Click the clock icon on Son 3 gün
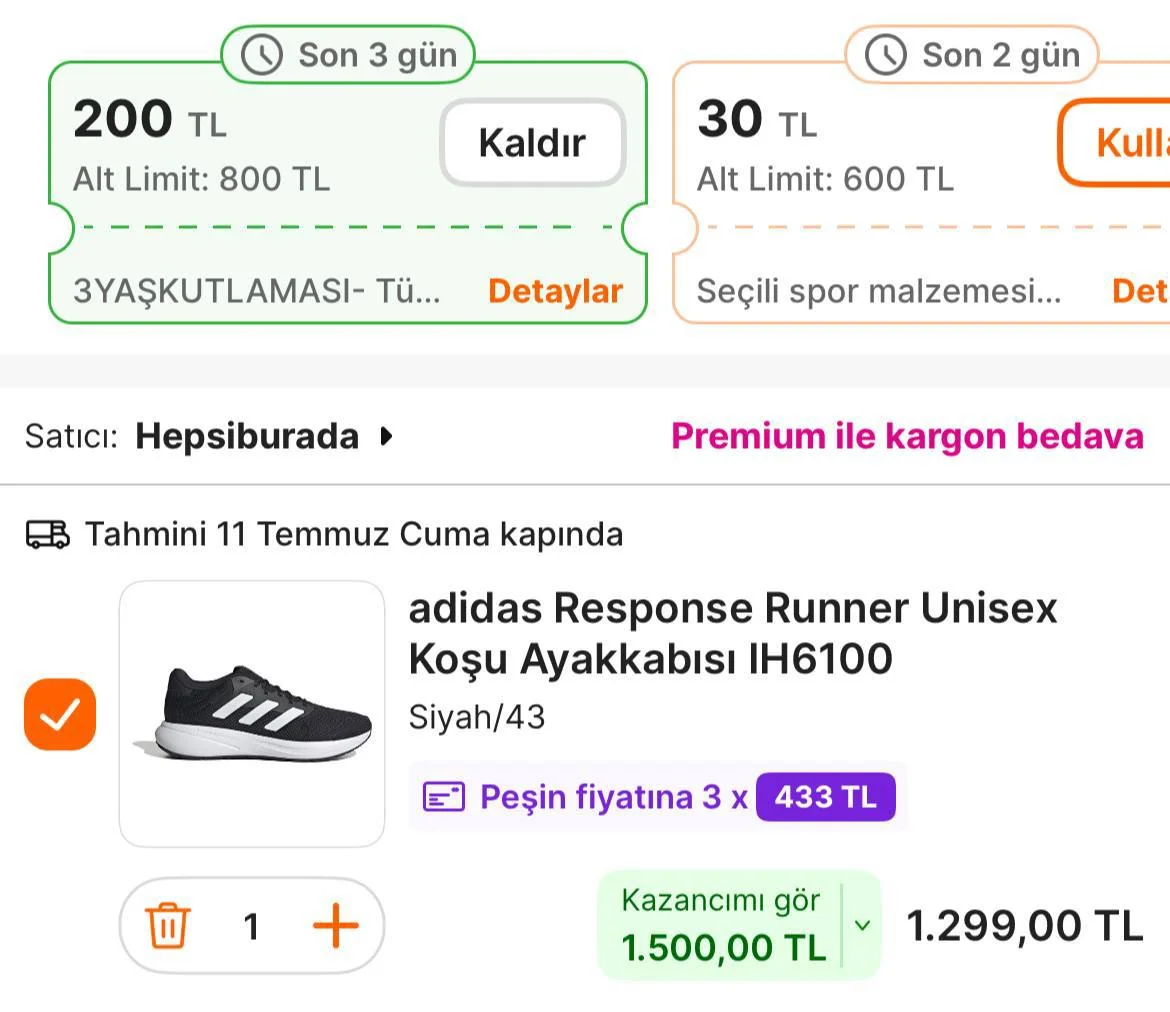 click(x=262, y=55)
